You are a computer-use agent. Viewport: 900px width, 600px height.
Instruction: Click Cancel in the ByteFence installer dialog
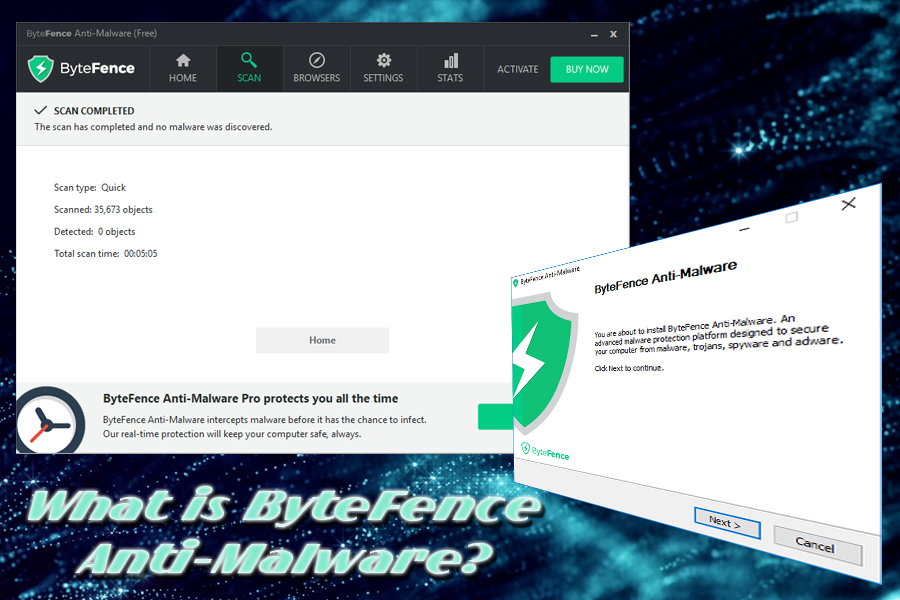pos(816,544)
